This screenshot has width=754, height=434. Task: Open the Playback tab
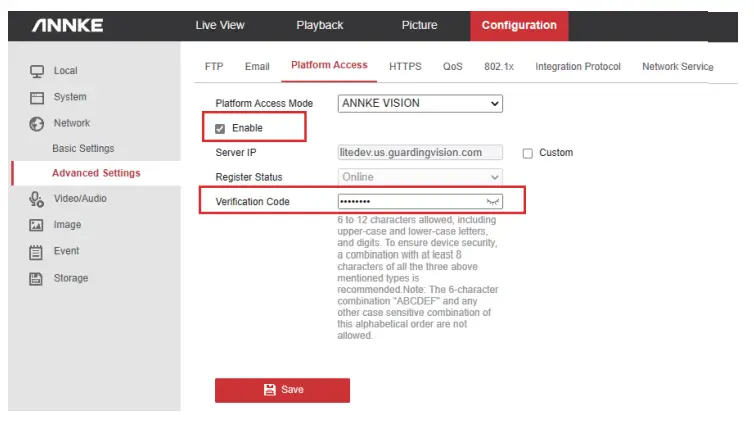click(x=319, y=25)
